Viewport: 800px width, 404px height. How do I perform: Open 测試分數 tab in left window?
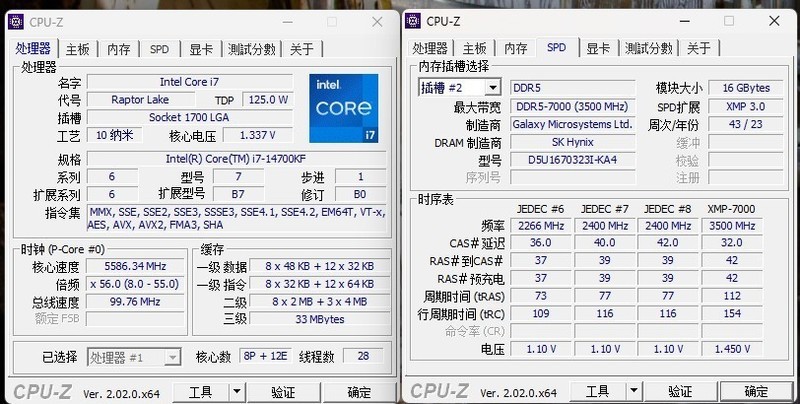pyautogui.click(x=252, y=49)
